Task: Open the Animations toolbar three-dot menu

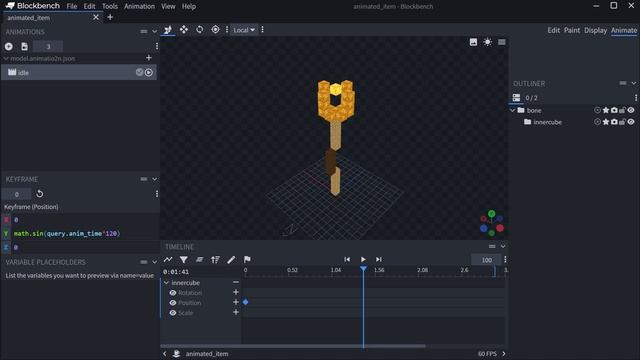Action: (x=157, y=47)
